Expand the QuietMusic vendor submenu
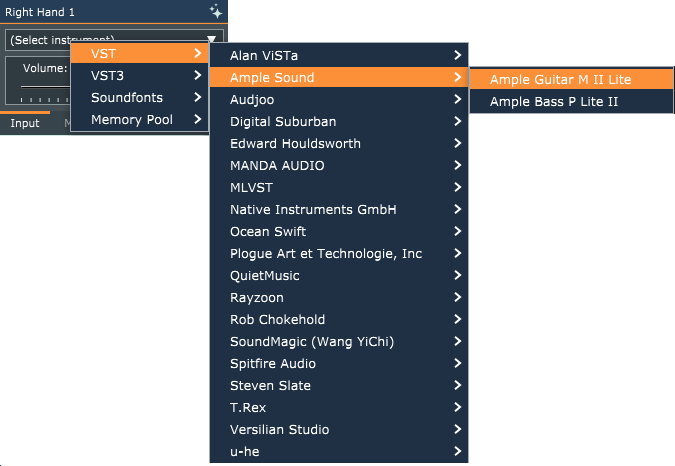675x466 pixels. click(339, 275)
